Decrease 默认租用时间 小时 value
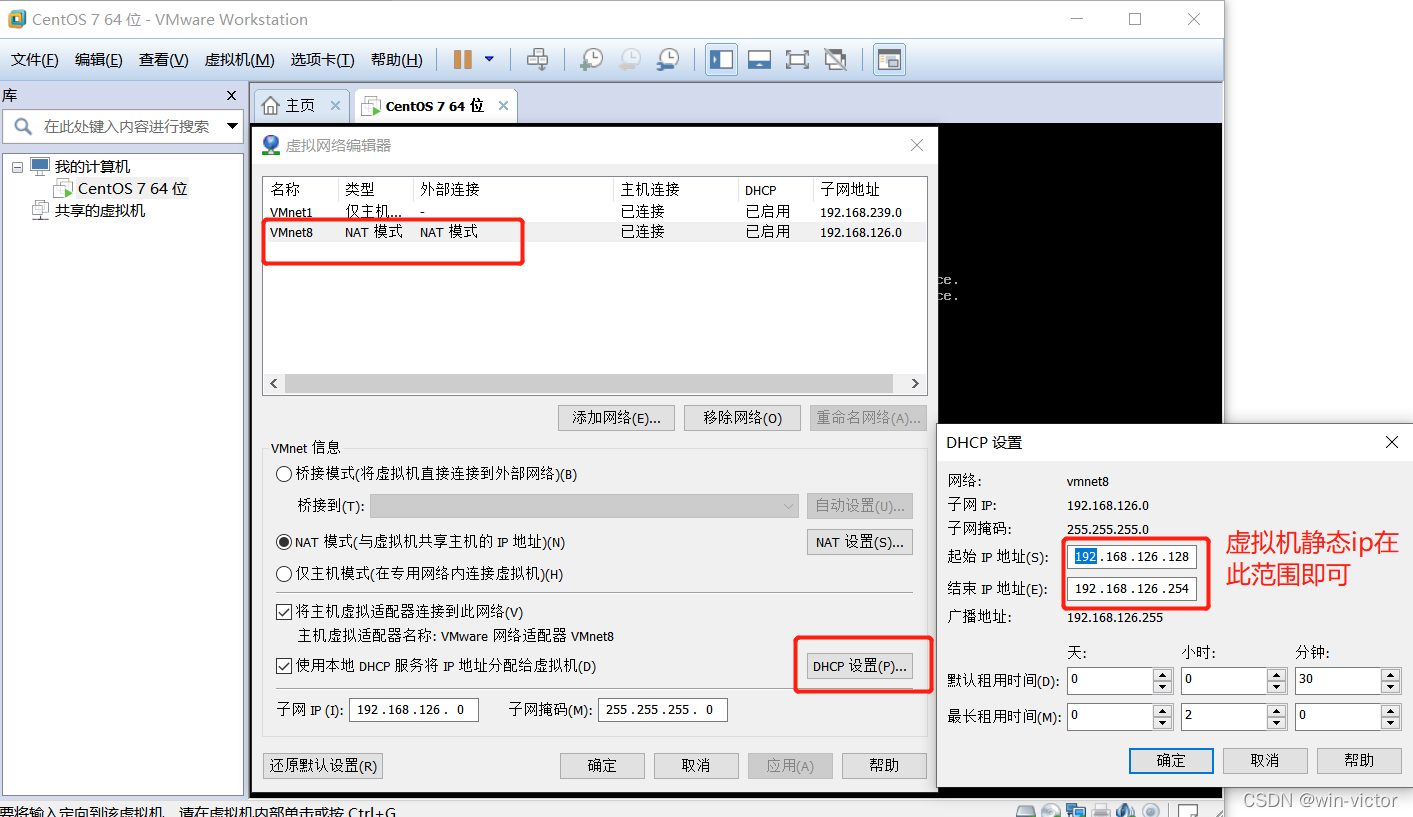The image size is (1413, 817). 1276,688
